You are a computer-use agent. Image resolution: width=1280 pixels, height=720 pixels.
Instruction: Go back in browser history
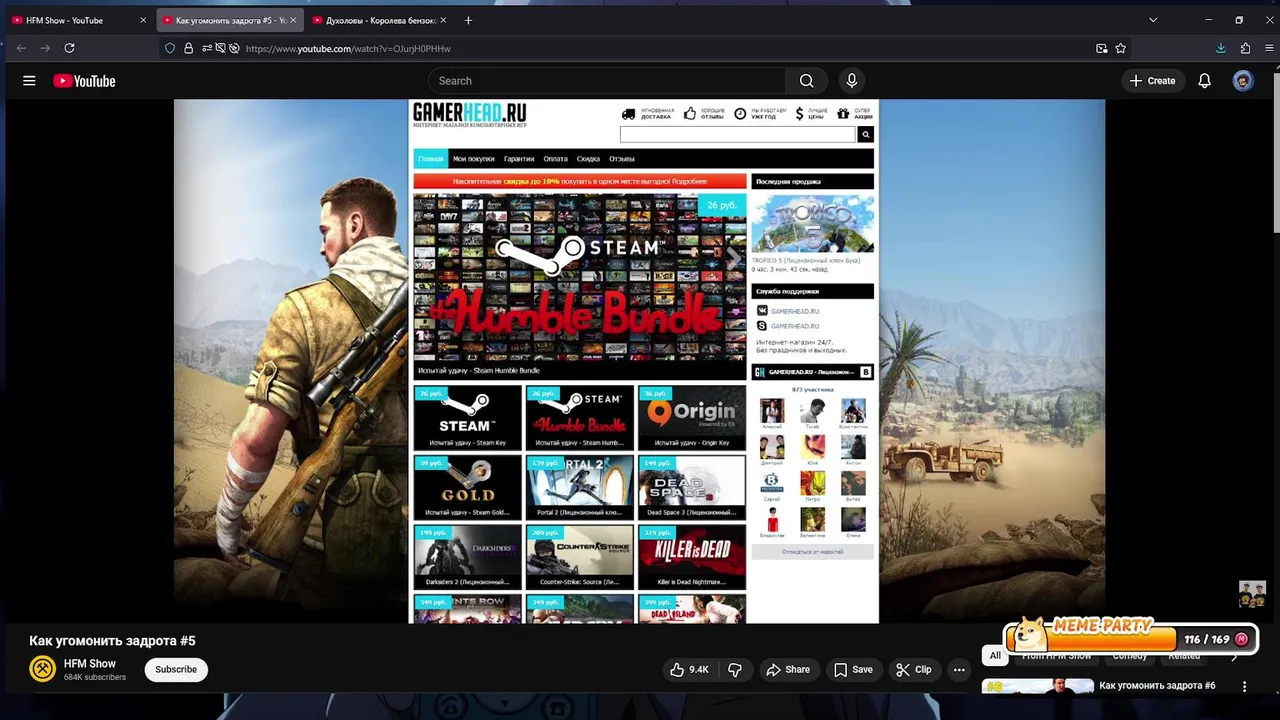tap(21, 48)
